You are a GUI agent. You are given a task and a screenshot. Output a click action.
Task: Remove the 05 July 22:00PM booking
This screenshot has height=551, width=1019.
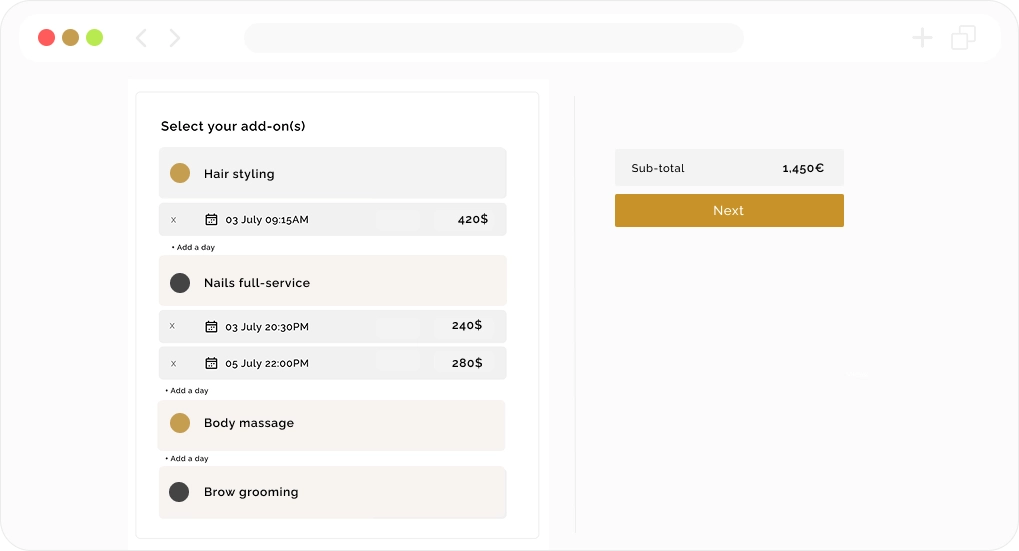coord(173,363)
